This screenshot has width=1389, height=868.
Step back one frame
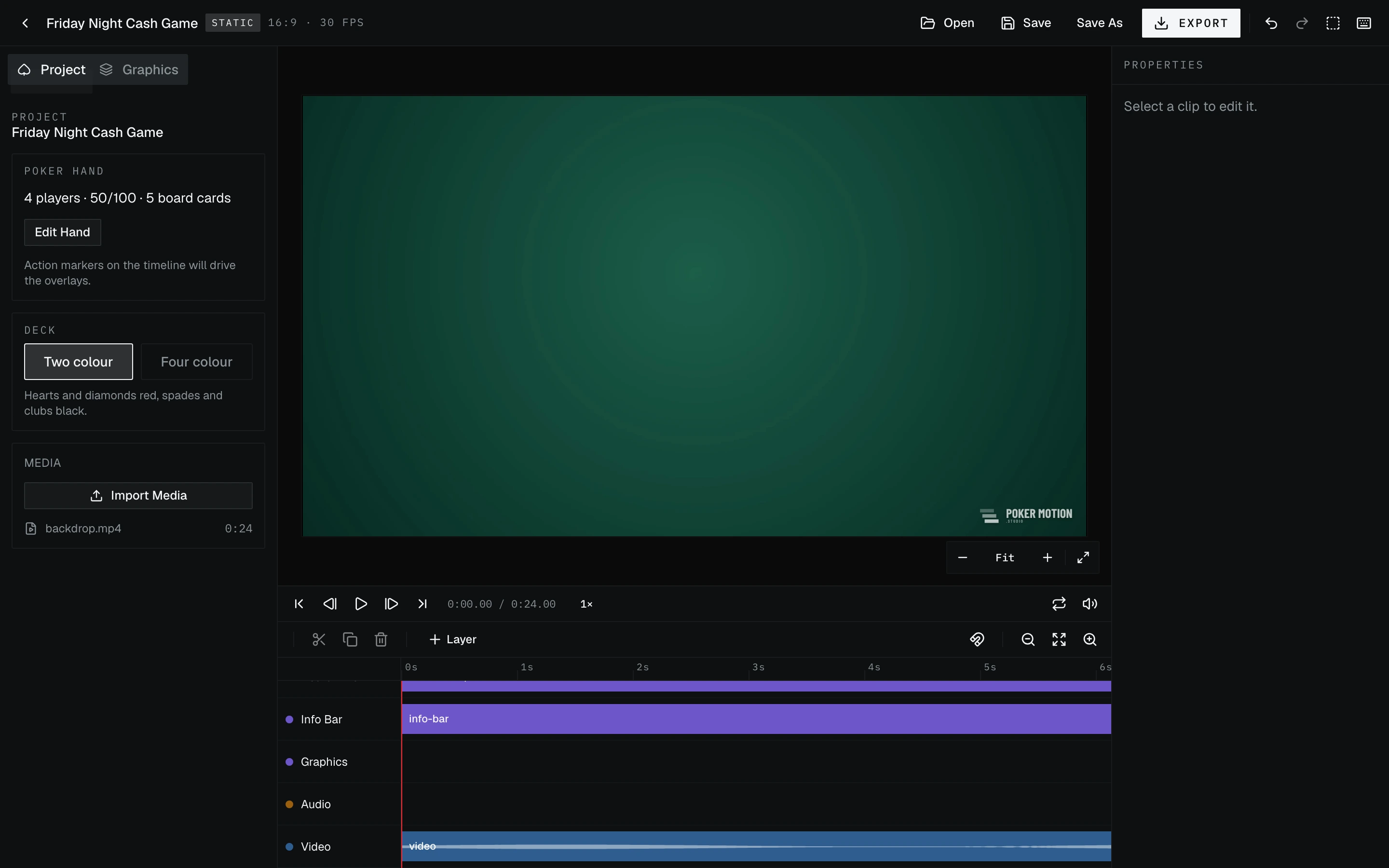click(329, 604)
